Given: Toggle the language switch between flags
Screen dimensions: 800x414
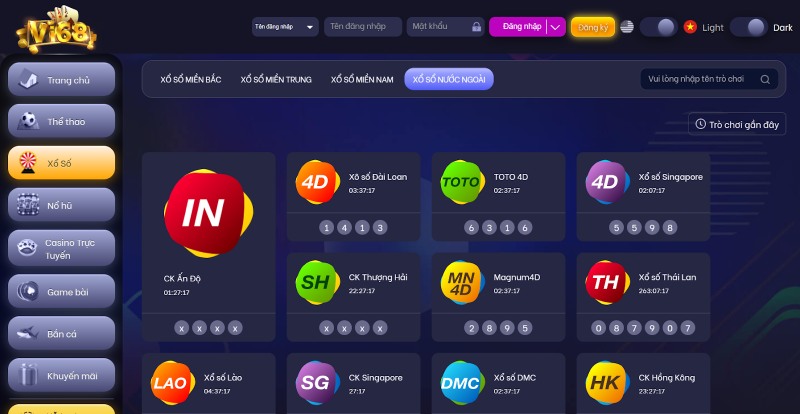Looking at the screenshot, I should click(659, 27).
